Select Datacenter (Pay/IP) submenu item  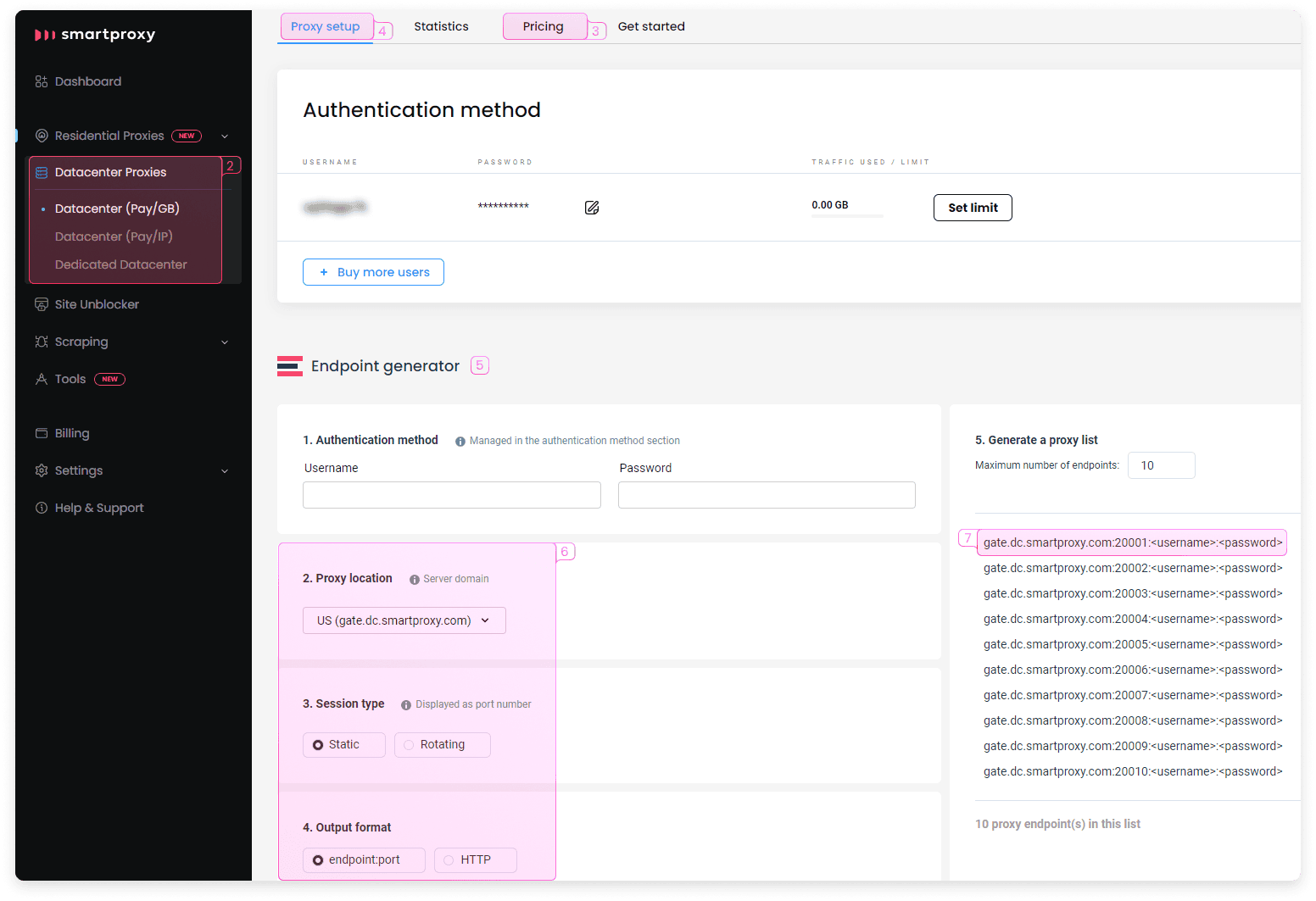click(114, 236)
